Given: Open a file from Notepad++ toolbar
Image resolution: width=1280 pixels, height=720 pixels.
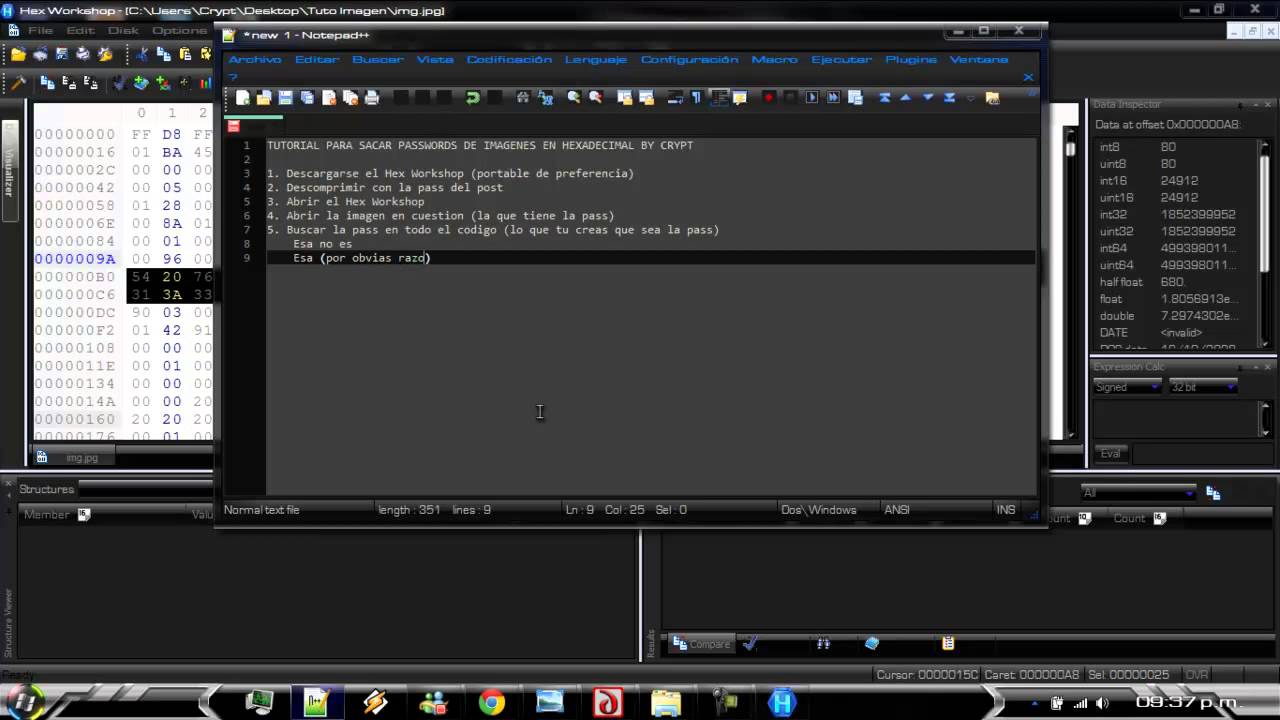Looking at the screenshot, I should click(x=264, y=97).
